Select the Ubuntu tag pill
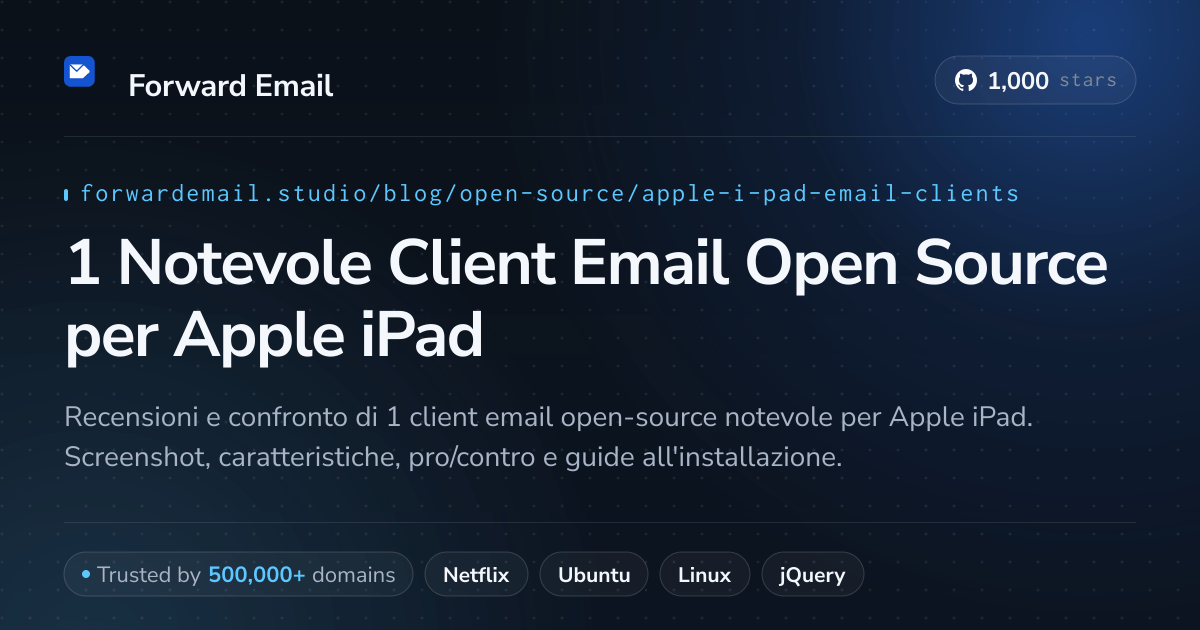The height and width of the screenshot is (630, 1200). tap(594, 575)
